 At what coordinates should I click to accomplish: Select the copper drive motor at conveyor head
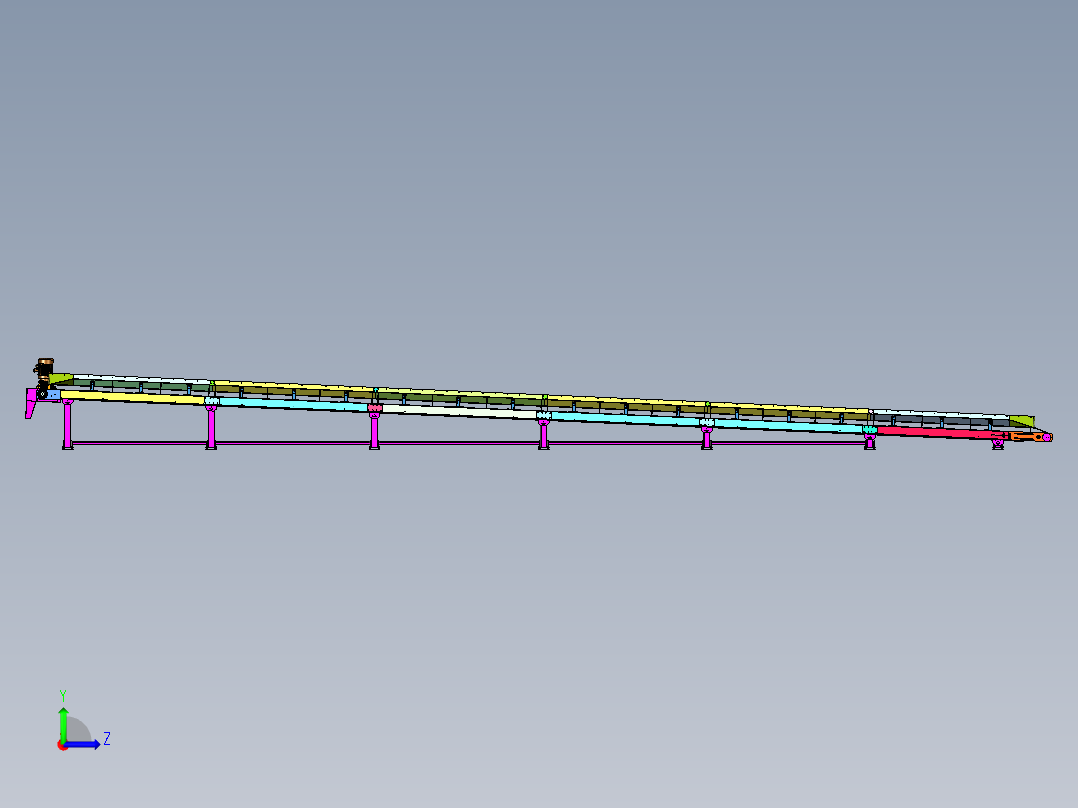click(x=44, y=368)
